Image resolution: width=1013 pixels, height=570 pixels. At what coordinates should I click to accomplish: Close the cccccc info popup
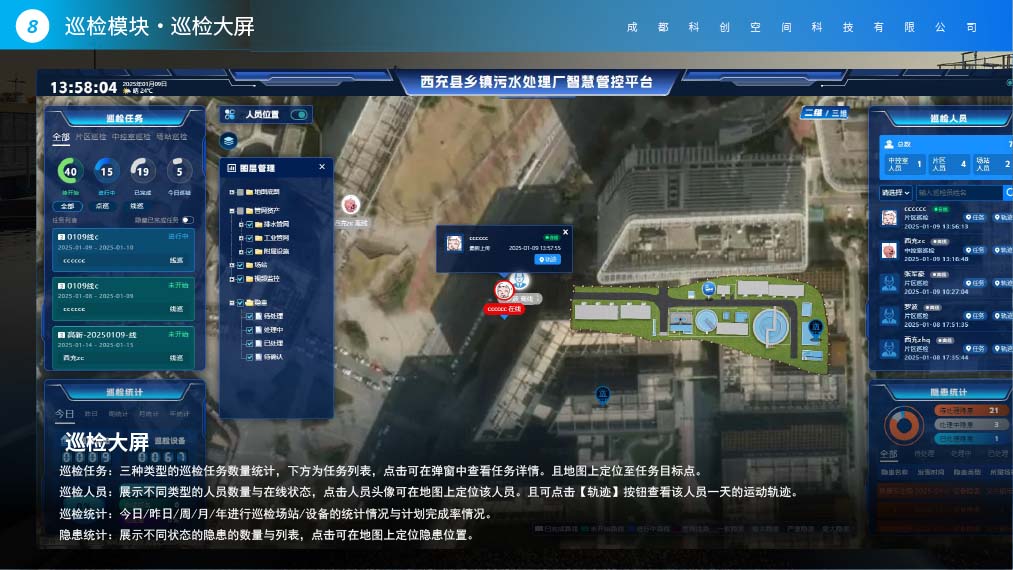pos(565,232)
